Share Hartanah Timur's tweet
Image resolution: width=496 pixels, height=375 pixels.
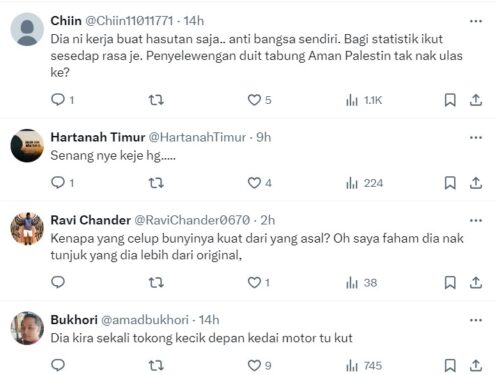[476, 183]
